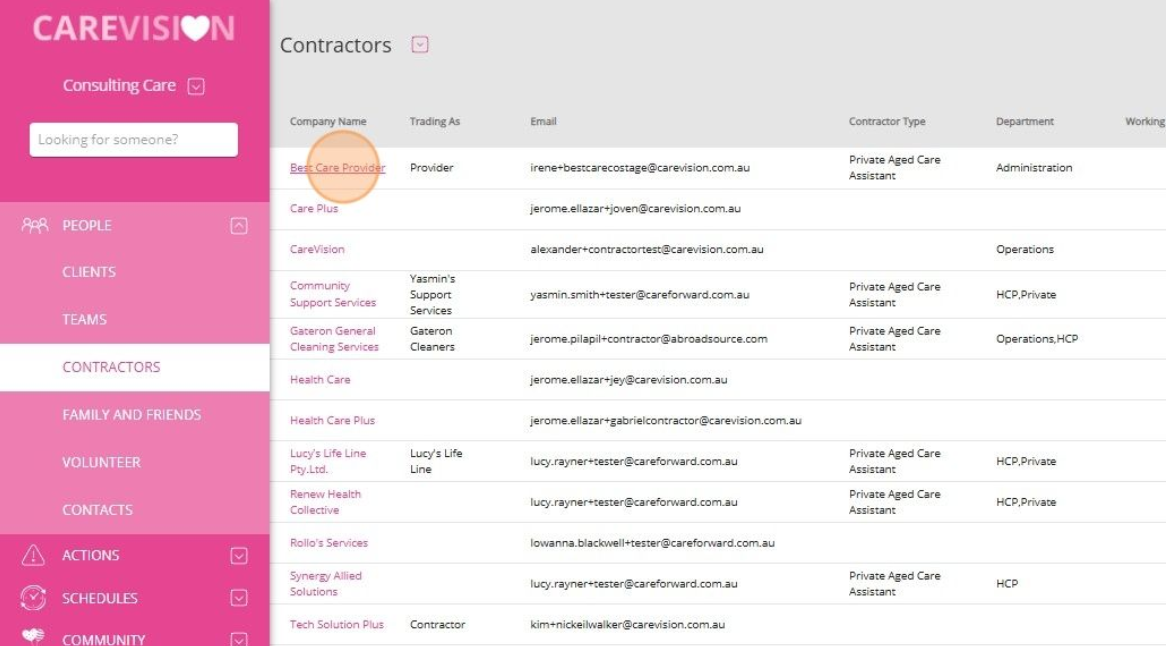
Task: Click the 'Operations,HCP' department cell
Action: (x=1037, y=339)
